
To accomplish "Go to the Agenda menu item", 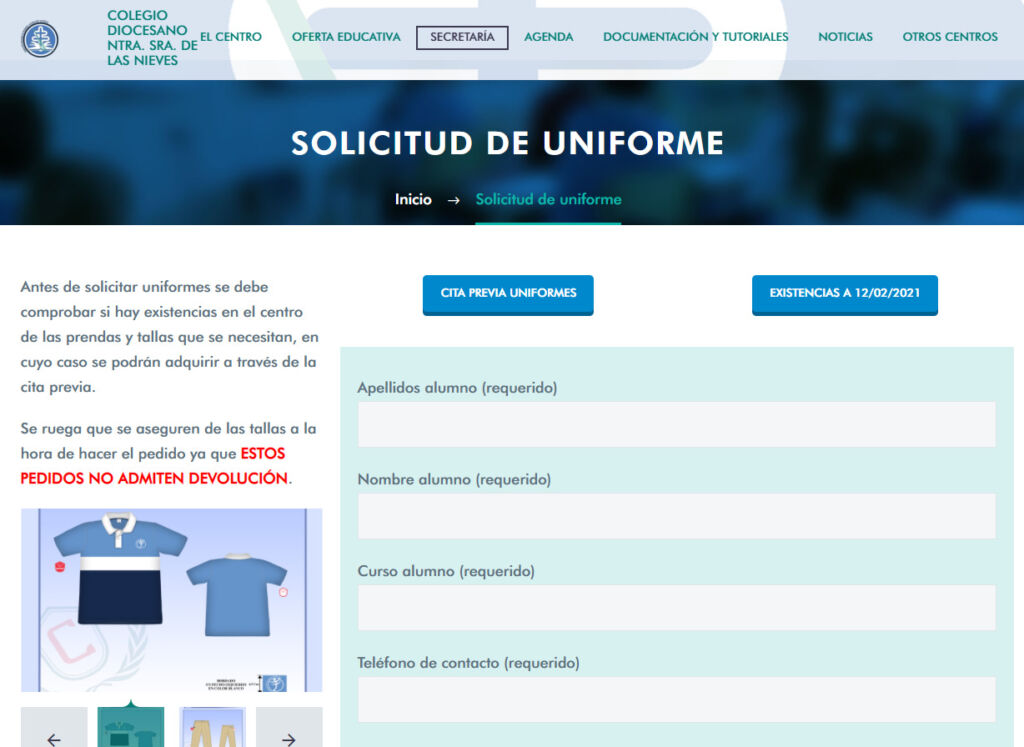I will point(549,37).
